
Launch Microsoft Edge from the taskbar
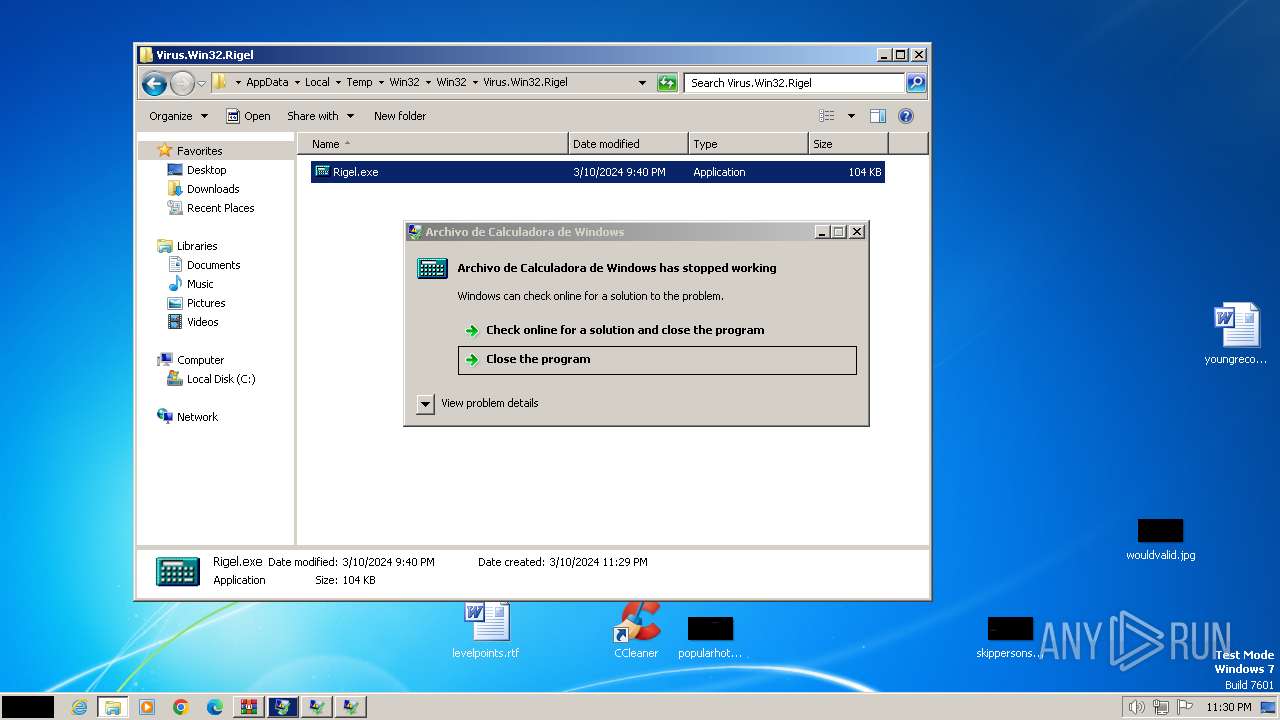[x=215, y=707]
